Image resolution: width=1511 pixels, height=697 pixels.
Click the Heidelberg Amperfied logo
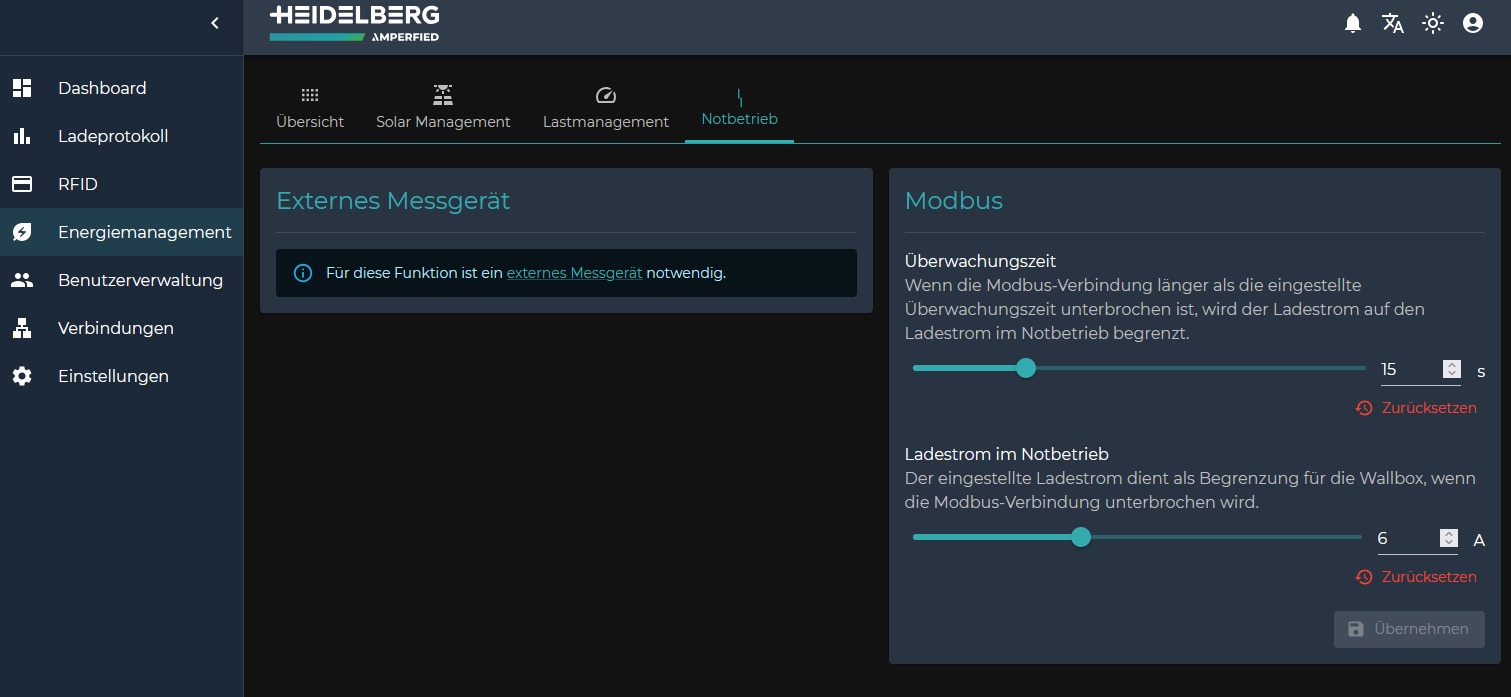(x=354, y=24)
